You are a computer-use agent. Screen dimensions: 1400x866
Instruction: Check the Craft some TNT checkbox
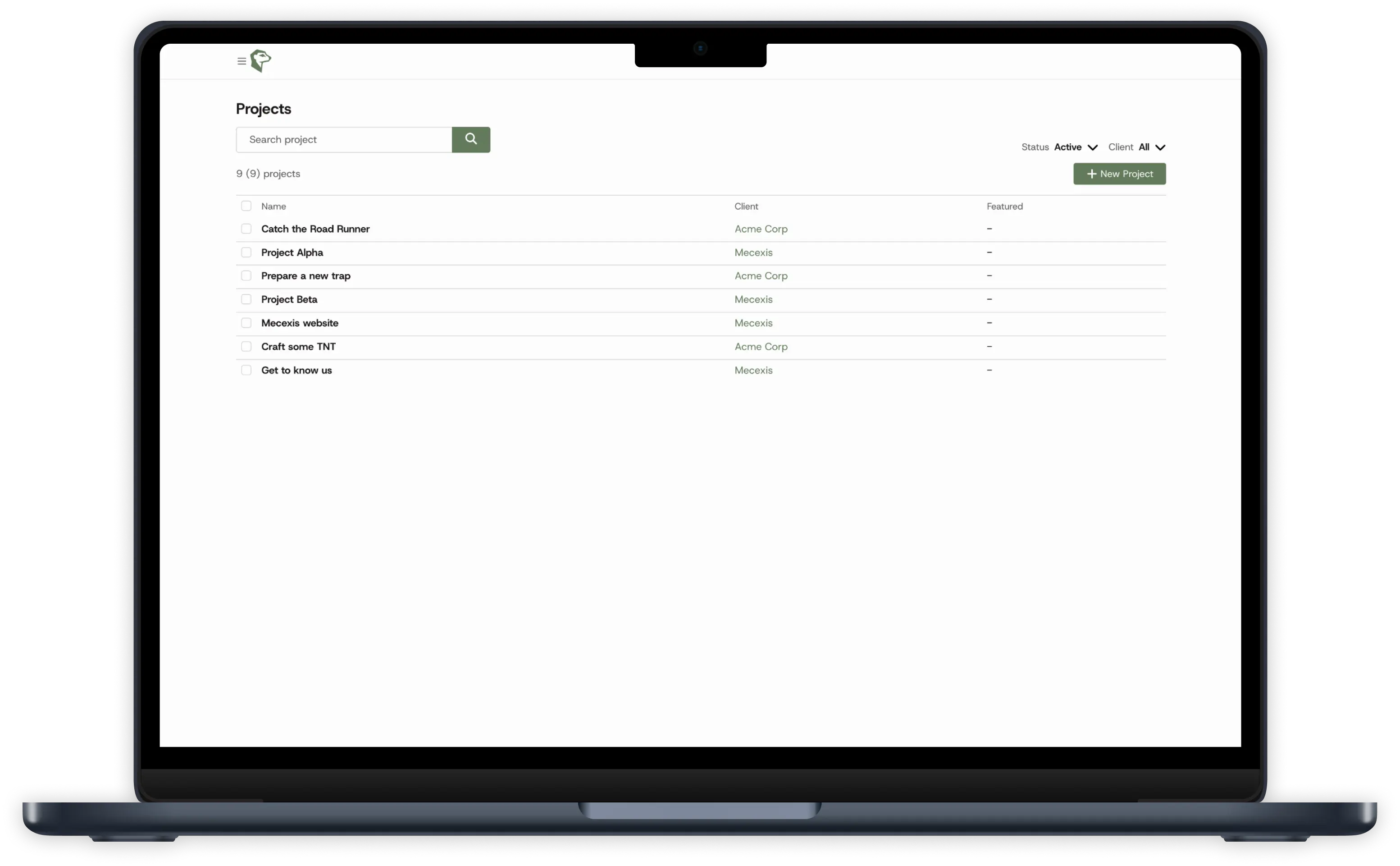pos(246,347)
